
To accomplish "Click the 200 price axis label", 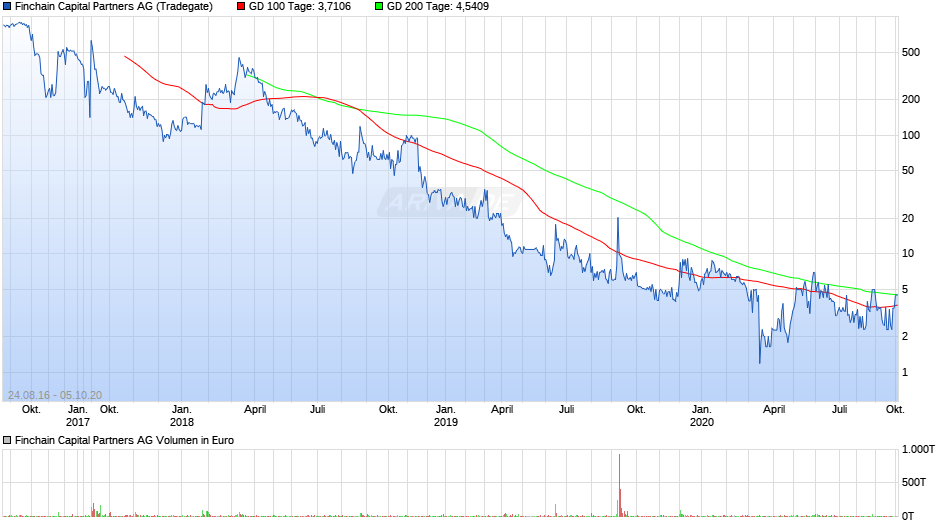I will pyautogui.click(x=911, y=100).
